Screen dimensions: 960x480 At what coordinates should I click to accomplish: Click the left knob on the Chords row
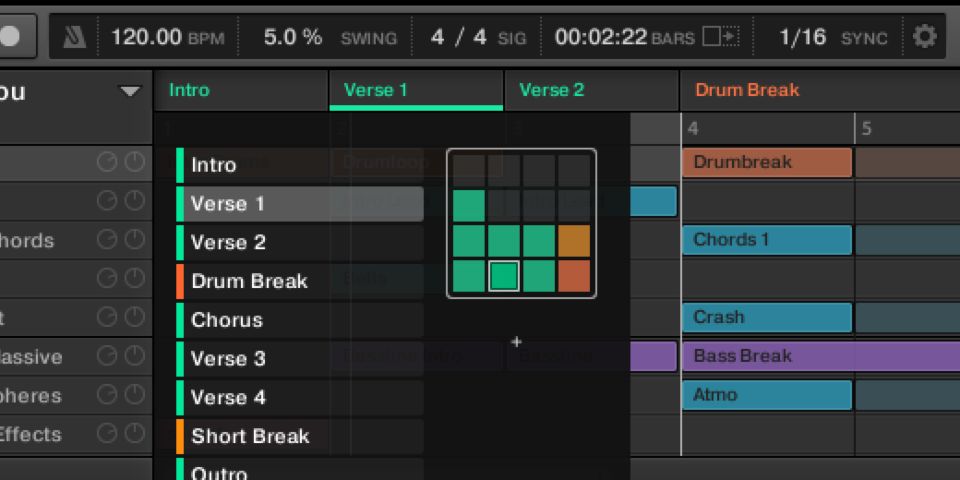point(107,241)
